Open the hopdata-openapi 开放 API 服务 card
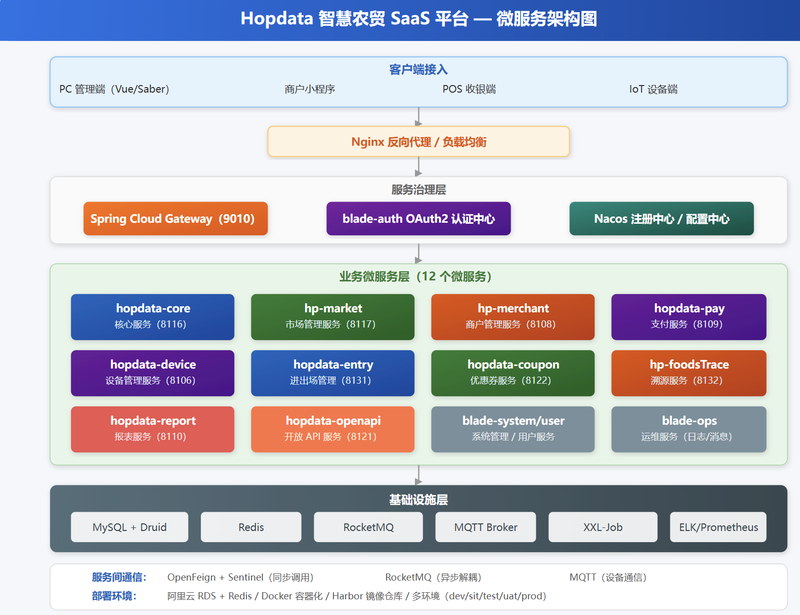 [x=333, y=429]
